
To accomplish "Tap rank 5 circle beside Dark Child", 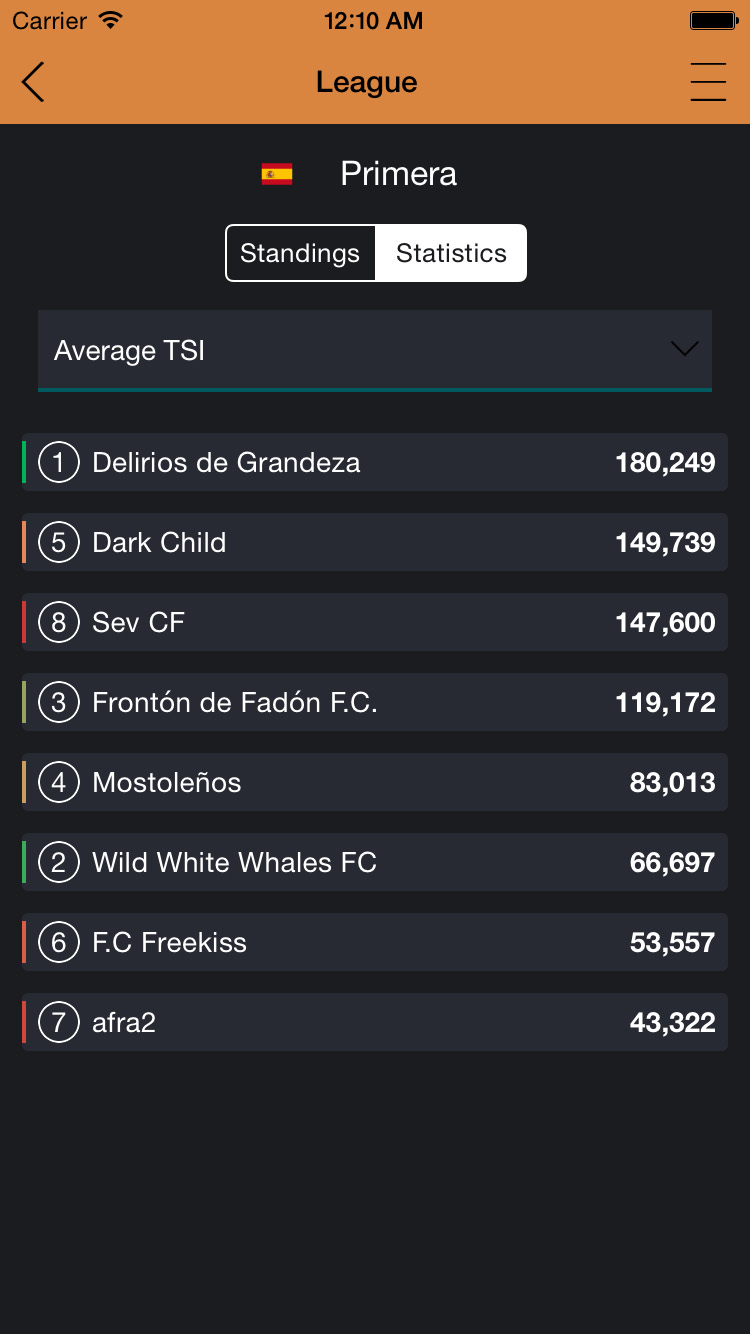I will 59,542.
